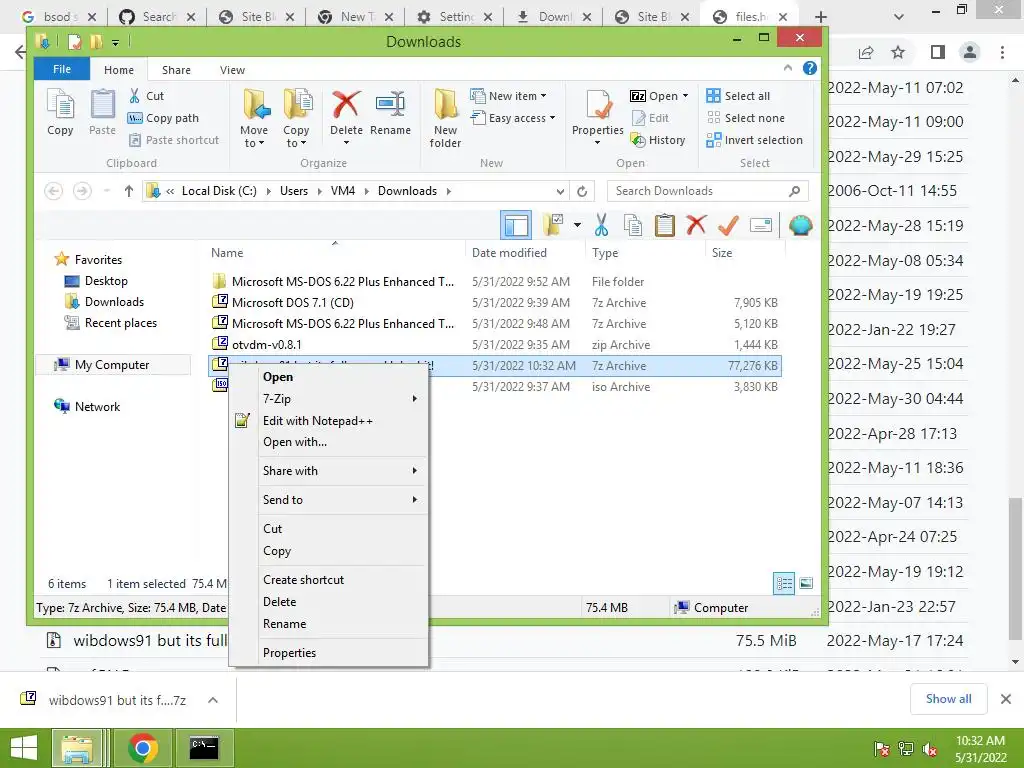Go up one folder with the arrow
Image resolution: width=1024 pixels, height=768 pixels.
[x=129, y=191]
